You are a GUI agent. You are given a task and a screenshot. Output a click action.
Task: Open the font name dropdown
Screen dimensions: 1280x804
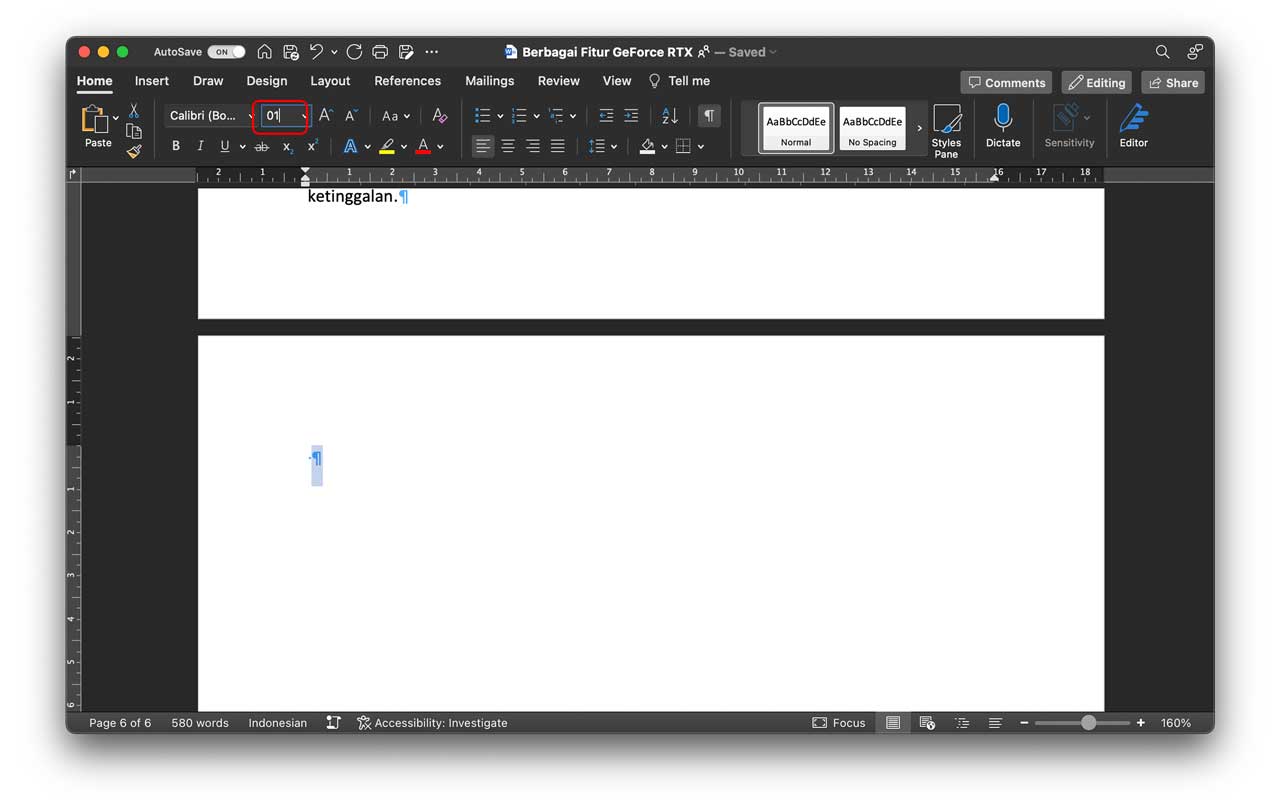(250, 116)
